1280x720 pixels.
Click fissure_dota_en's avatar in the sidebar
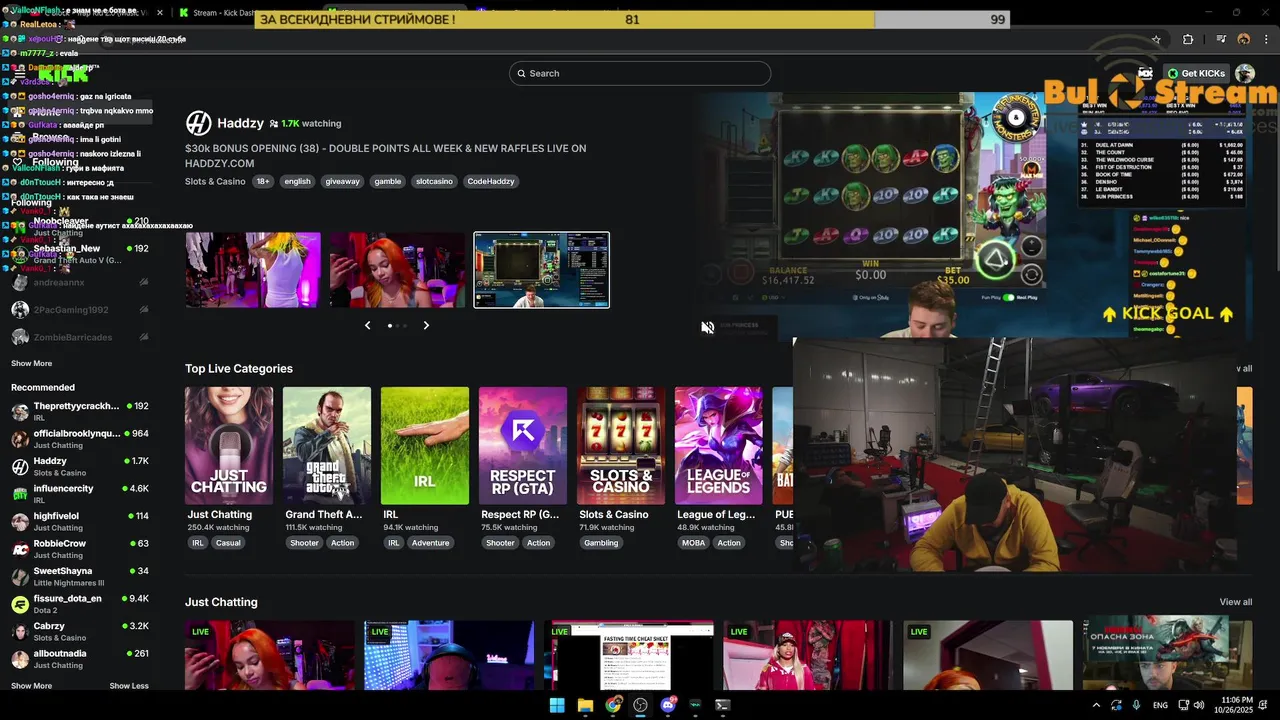20,604
